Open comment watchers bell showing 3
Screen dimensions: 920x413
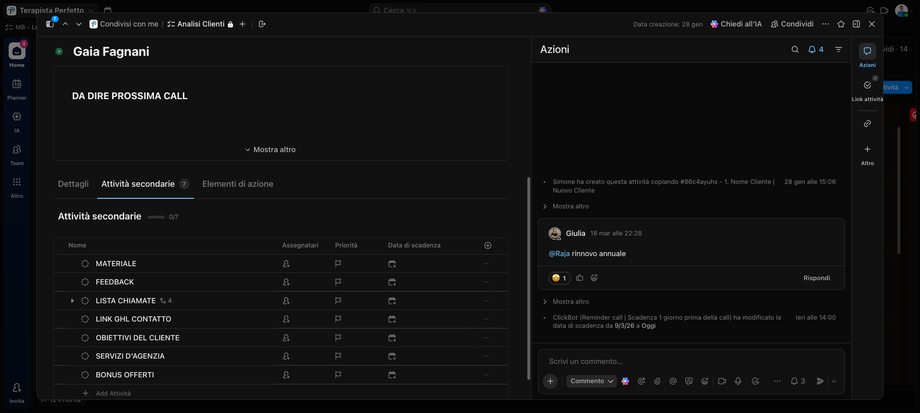pyautogui.click(x=797, y=381)
